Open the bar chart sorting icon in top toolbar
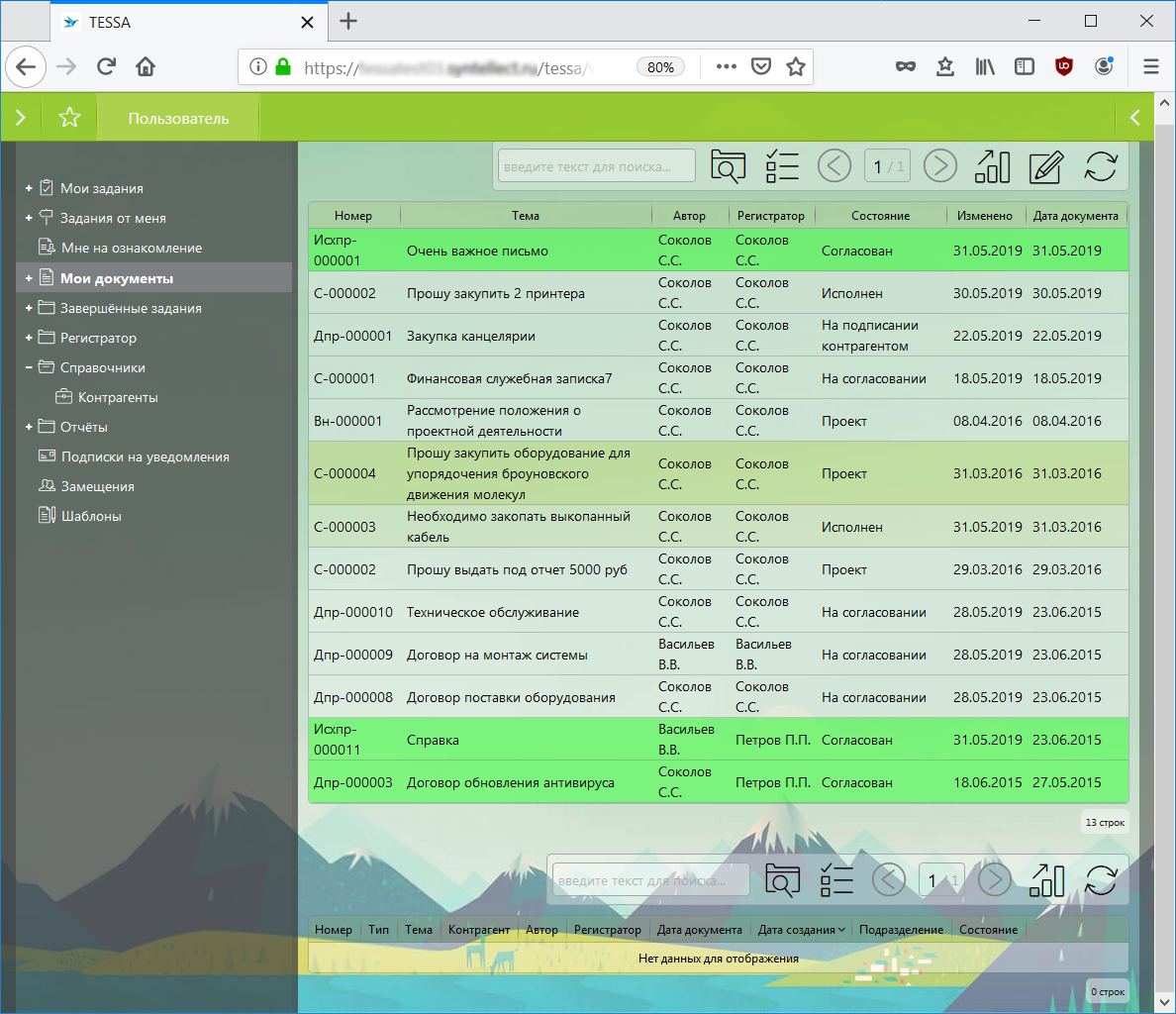This screenshot has height=1014, width=1176. tap(992, 166)
